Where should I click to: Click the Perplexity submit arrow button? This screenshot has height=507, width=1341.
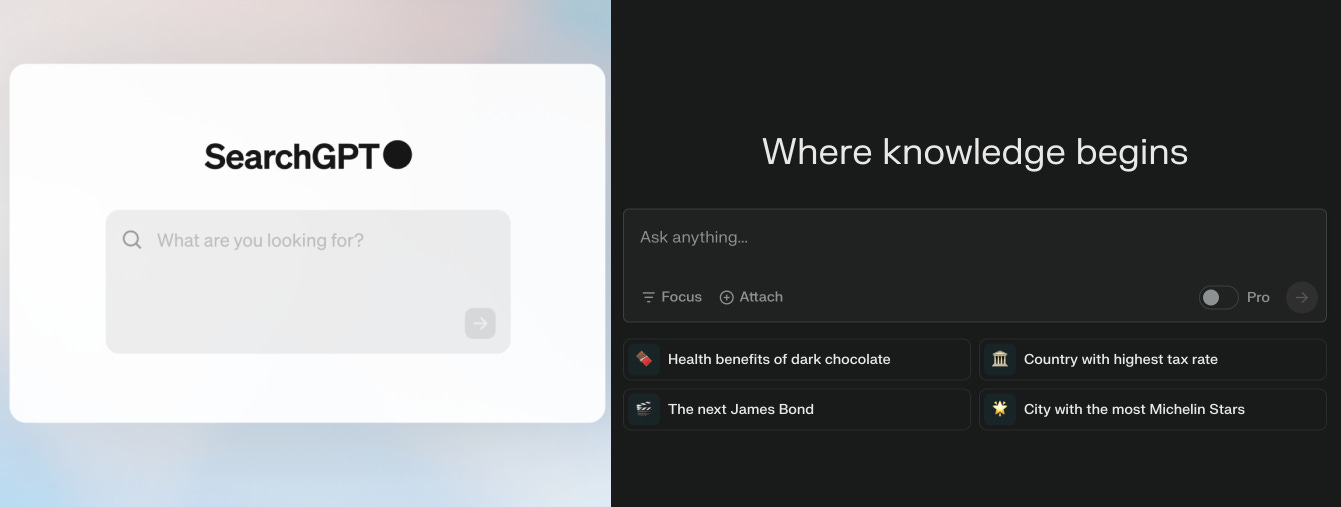(x=1302, y=297)
